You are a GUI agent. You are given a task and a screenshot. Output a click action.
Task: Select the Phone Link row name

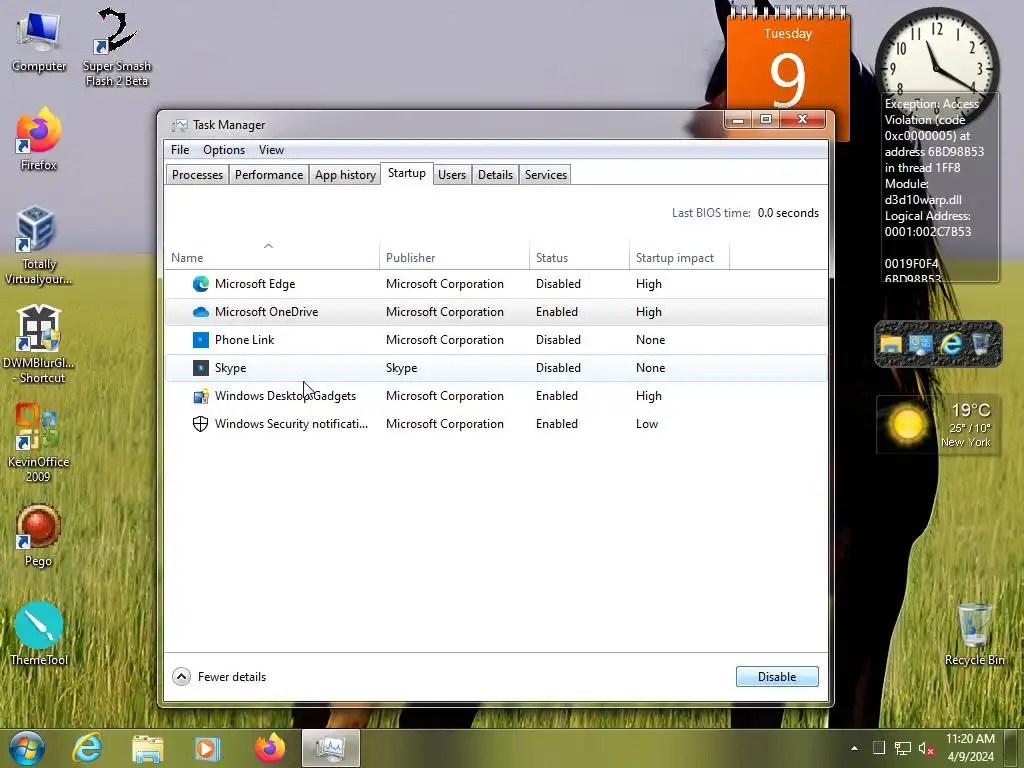pos(244,340)
